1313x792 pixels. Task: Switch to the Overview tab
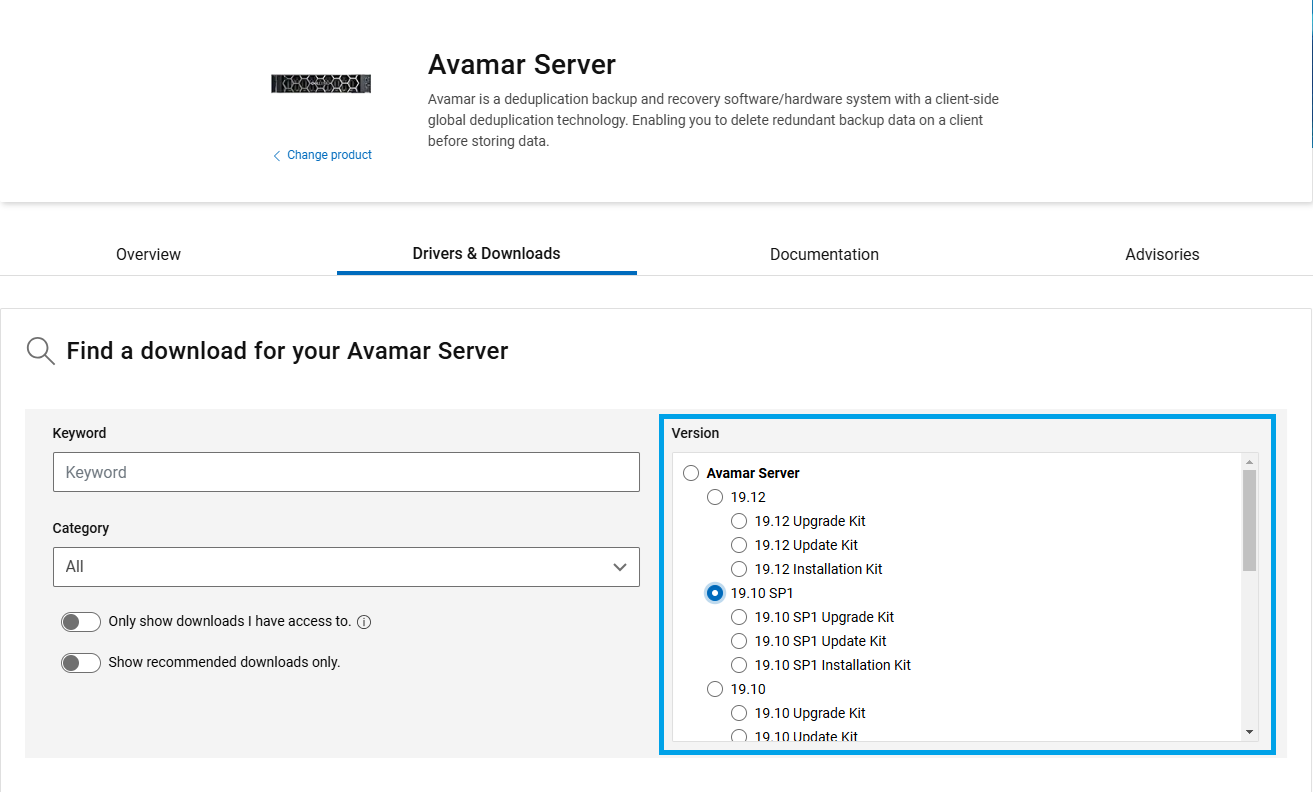click(148, 254)
